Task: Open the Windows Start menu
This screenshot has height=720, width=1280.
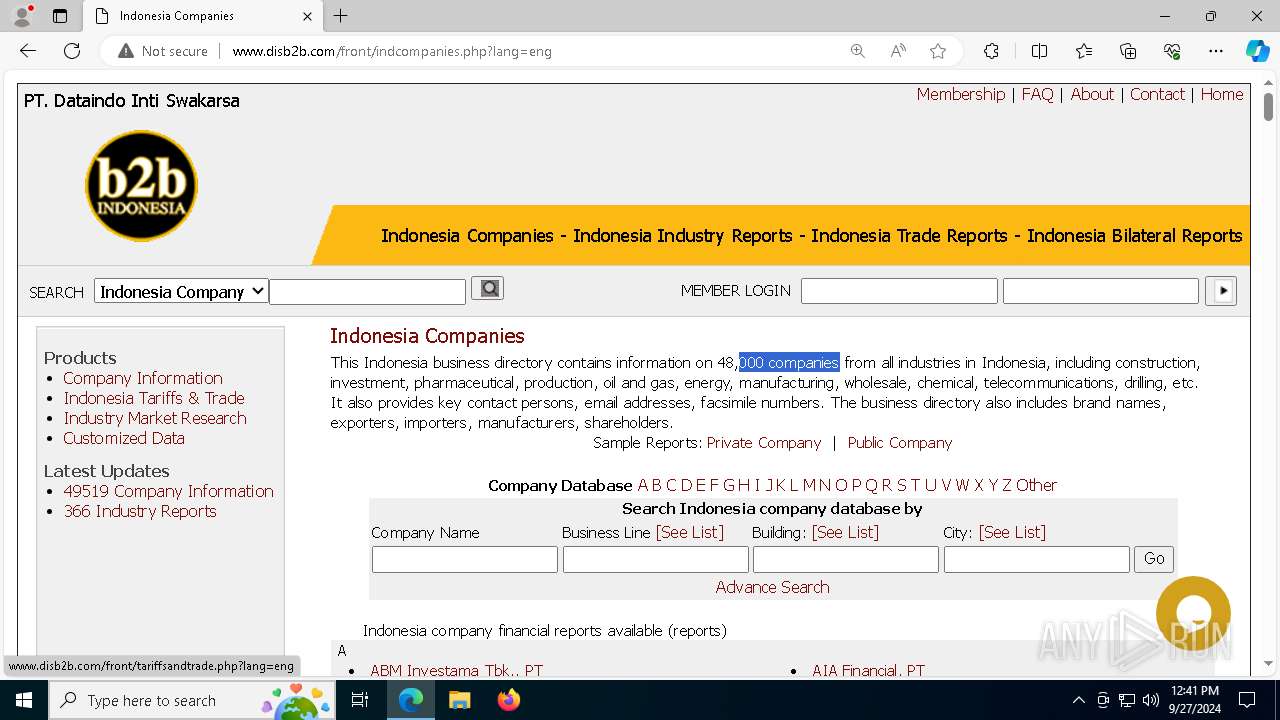Action: click(24, 700)
